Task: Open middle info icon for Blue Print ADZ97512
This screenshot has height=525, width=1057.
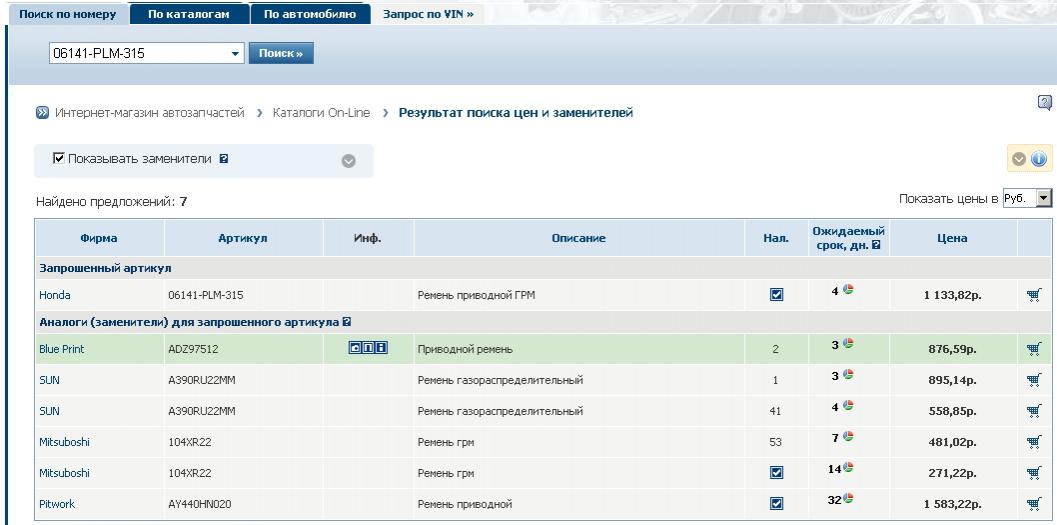Action: [x=368, y=348]
